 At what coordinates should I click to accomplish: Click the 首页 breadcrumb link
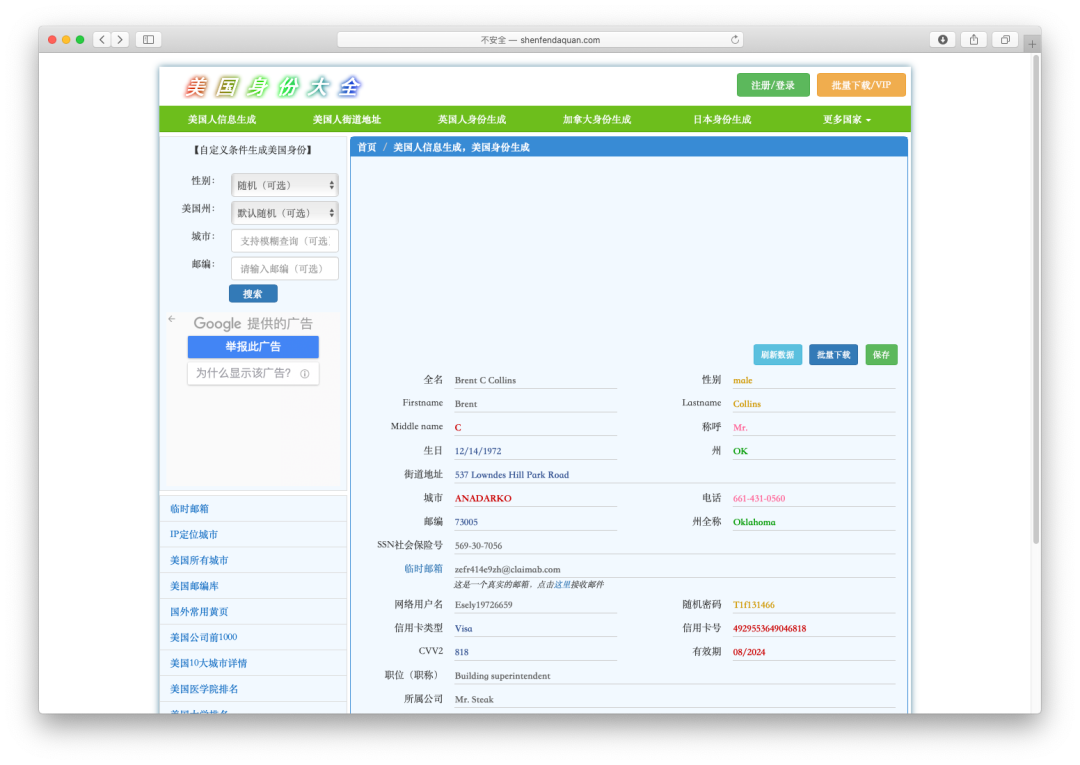point(367,147)
